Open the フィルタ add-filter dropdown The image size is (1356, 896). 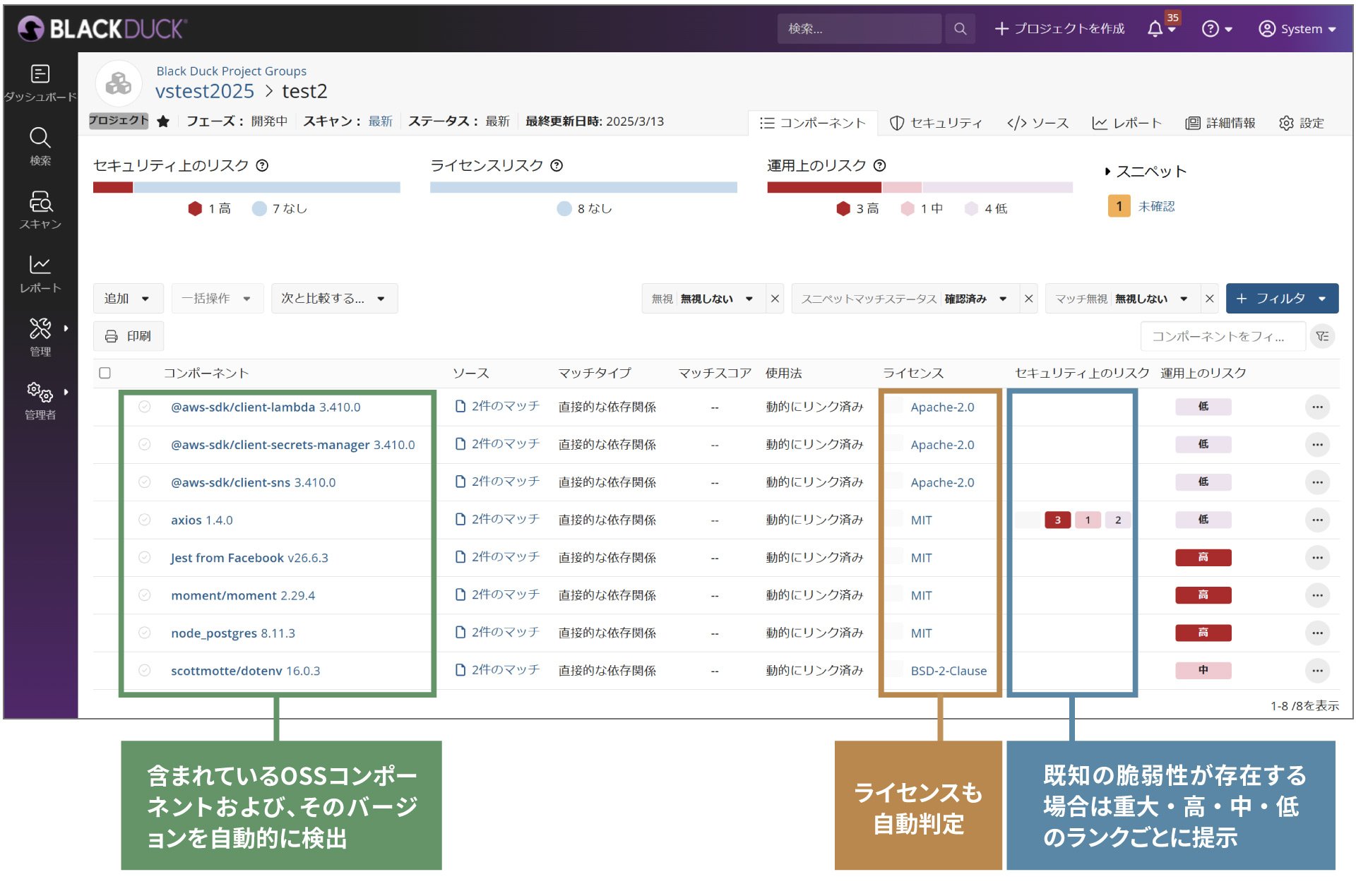(1282, 299)
